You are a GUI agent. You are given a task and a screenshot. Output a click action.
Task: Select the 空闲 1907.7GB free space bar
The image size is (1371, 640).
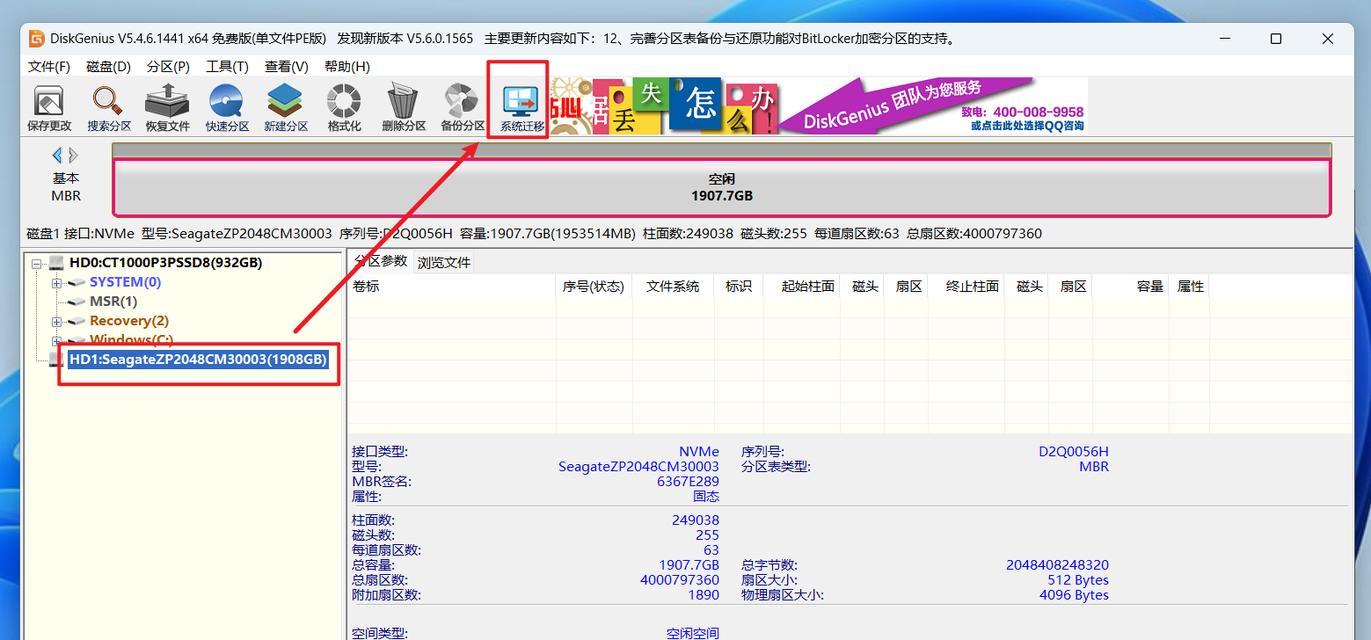[x=721, y=187]
